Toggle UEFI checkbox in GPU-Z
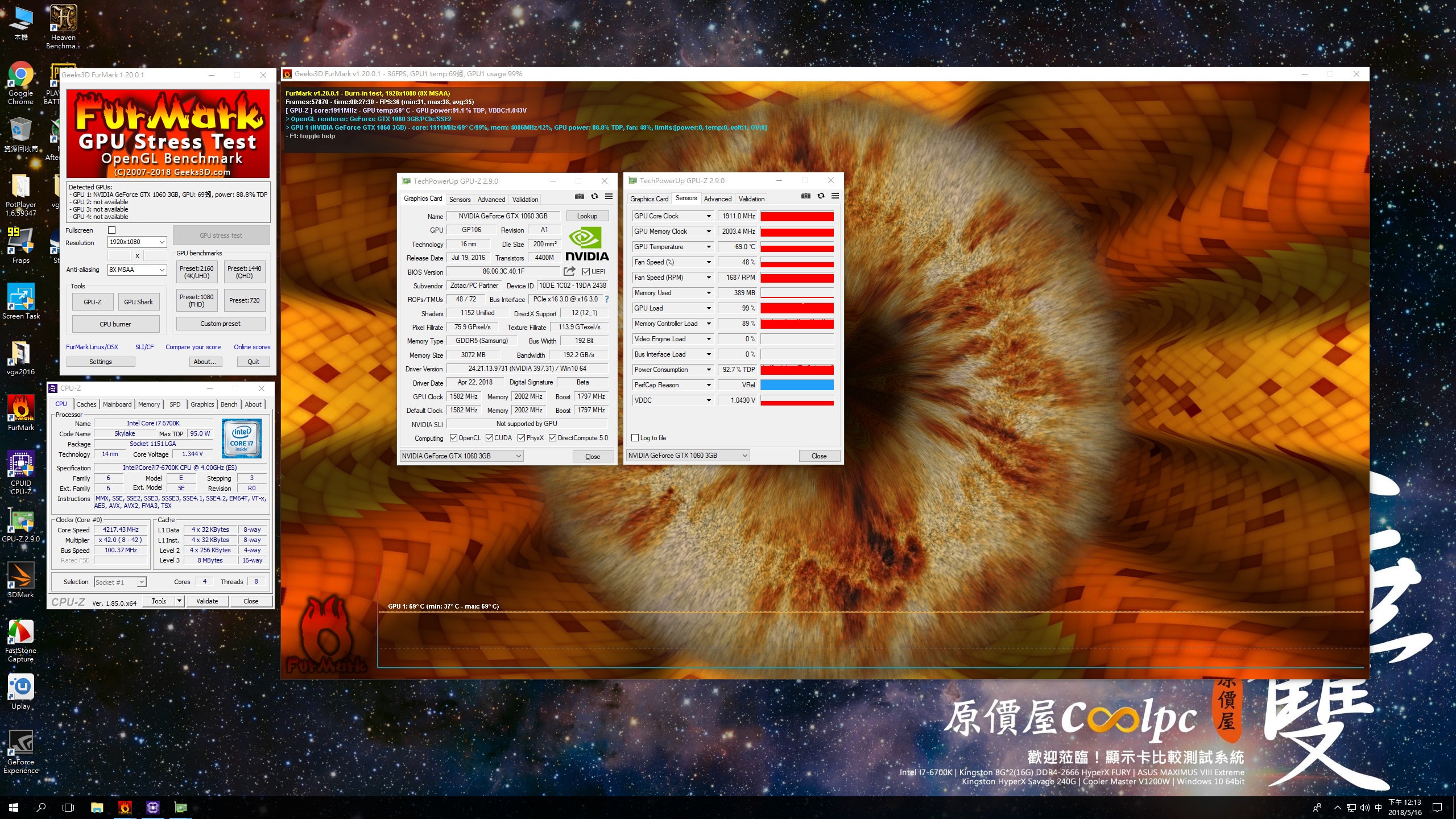 pos(586,271)
